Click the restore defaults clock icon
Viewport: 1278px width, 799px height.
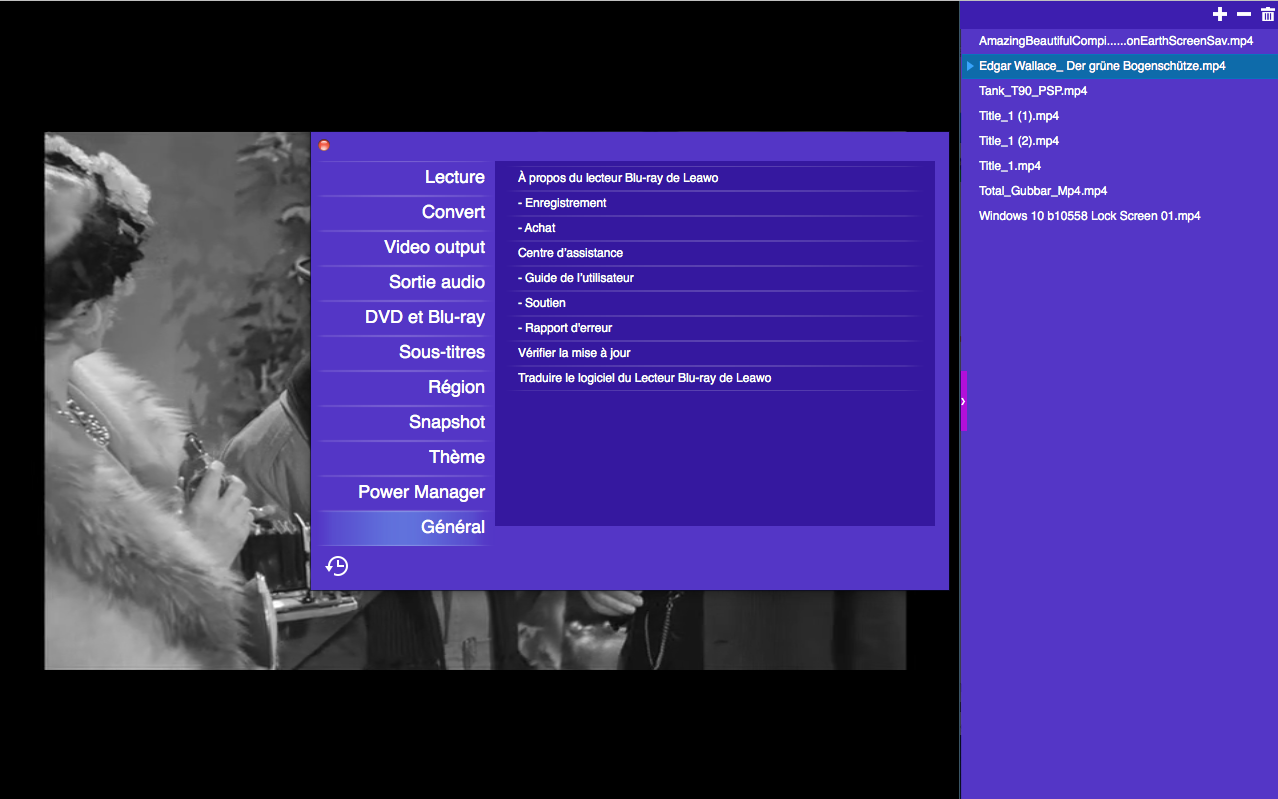click(x=337, y=566)
